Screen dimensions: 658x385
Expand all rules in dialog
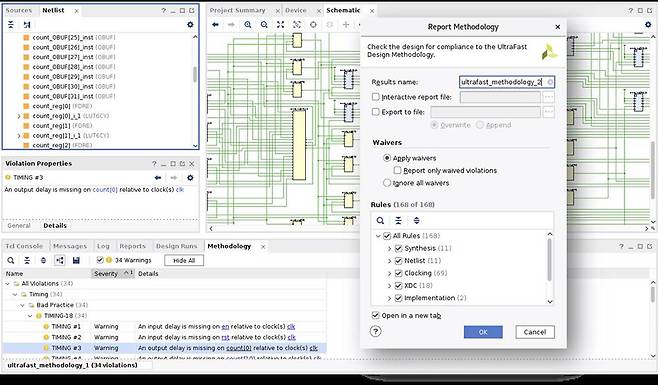click(x=416, y=220)
